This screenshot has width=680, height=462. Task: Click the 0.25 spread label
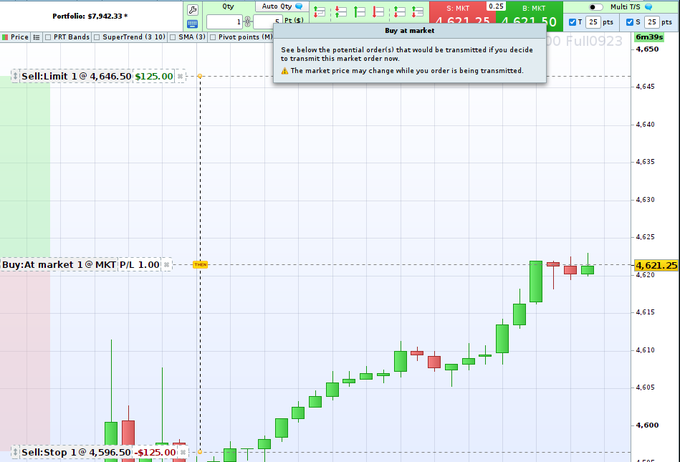(x=496, y=6)
